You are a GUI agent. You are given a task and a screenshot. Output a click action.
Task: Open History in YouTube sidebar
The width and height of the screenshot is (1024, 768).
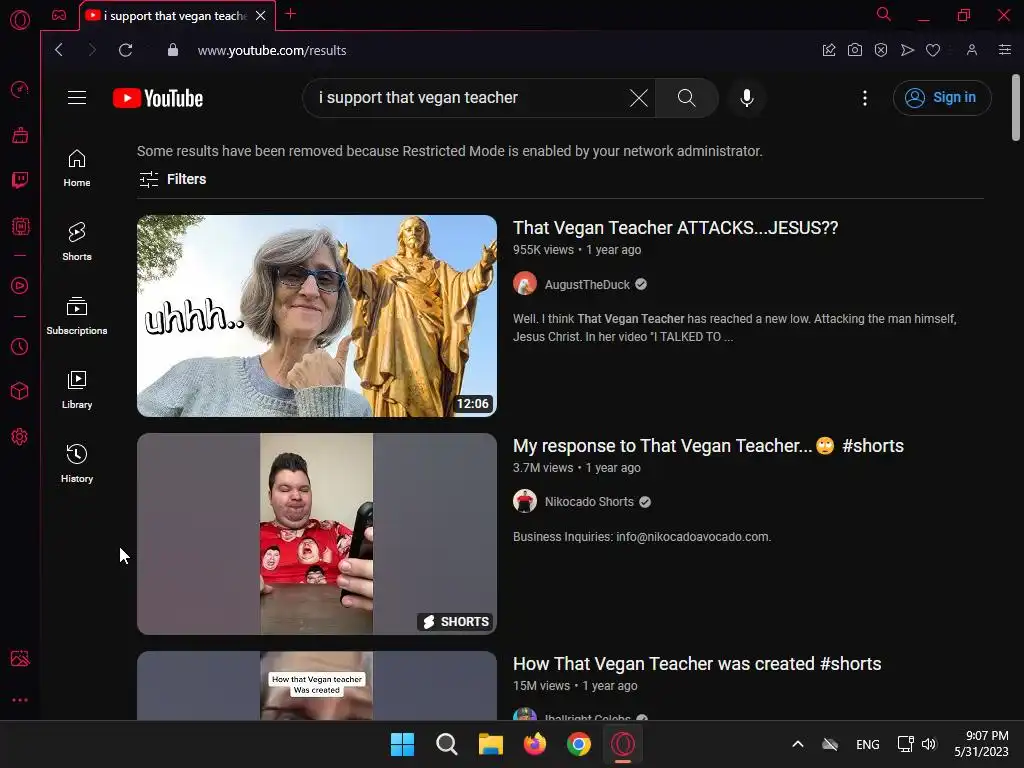tap(77, 464)
